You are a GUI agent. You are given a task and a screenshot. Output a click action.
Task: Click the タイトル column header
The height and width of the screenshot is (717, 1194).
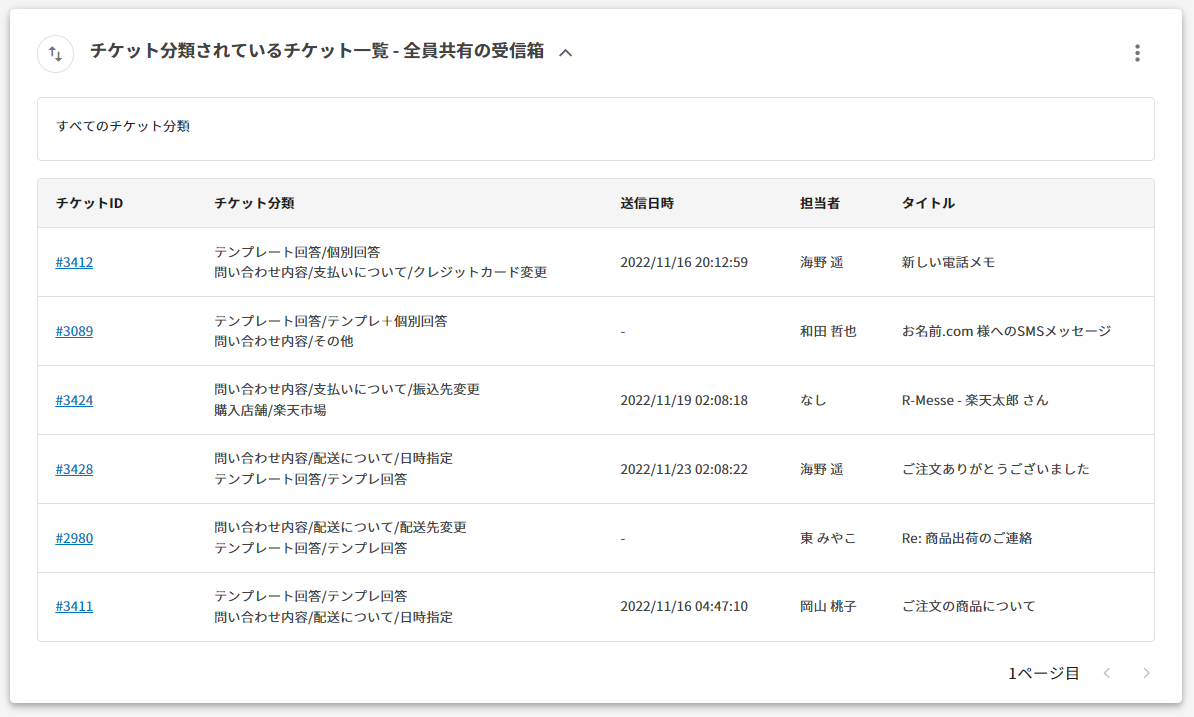[928, 203]
